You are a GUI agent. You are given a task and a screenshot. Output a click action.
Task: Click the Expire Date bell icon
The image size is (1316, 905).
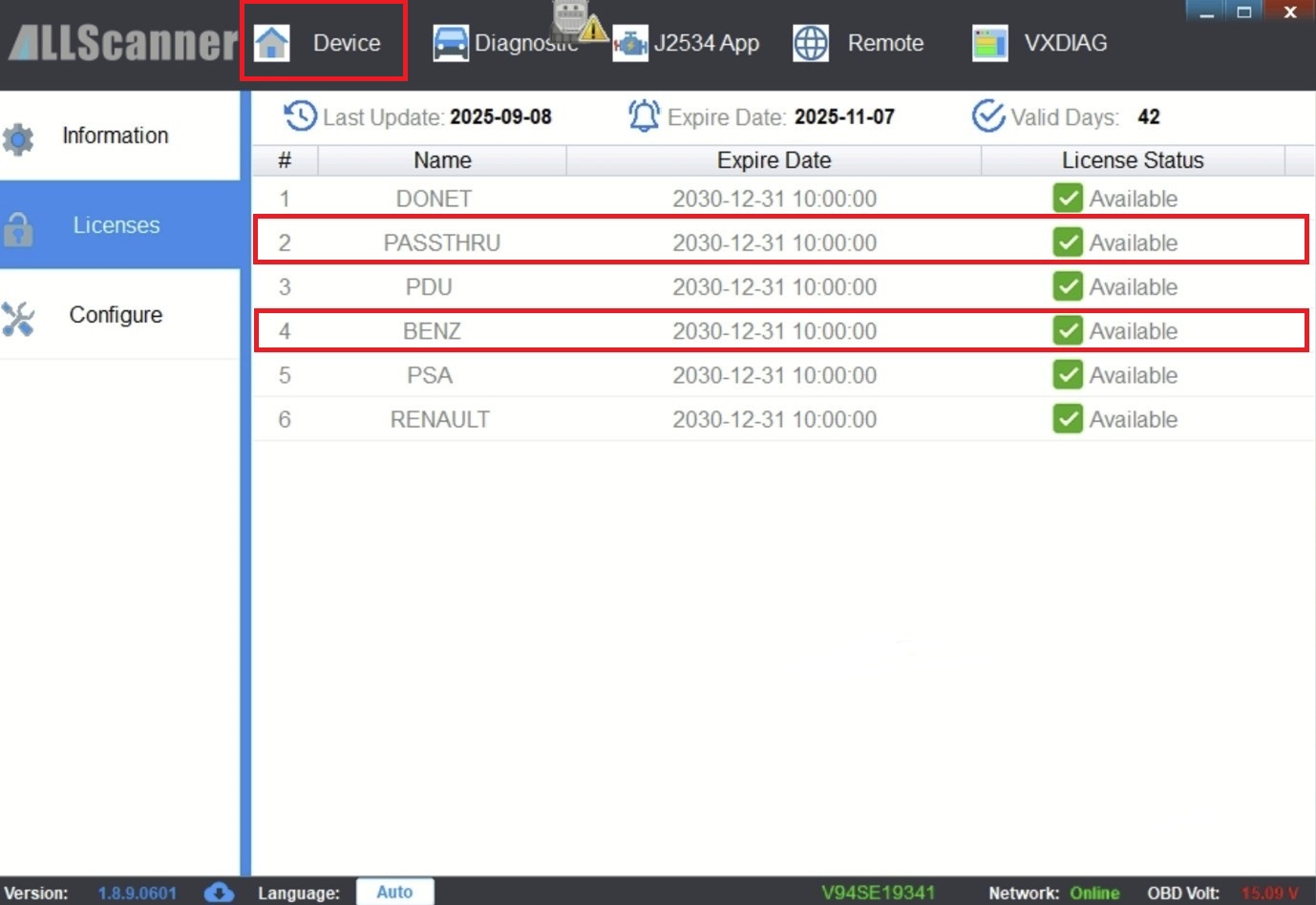[x=644, y=116]
